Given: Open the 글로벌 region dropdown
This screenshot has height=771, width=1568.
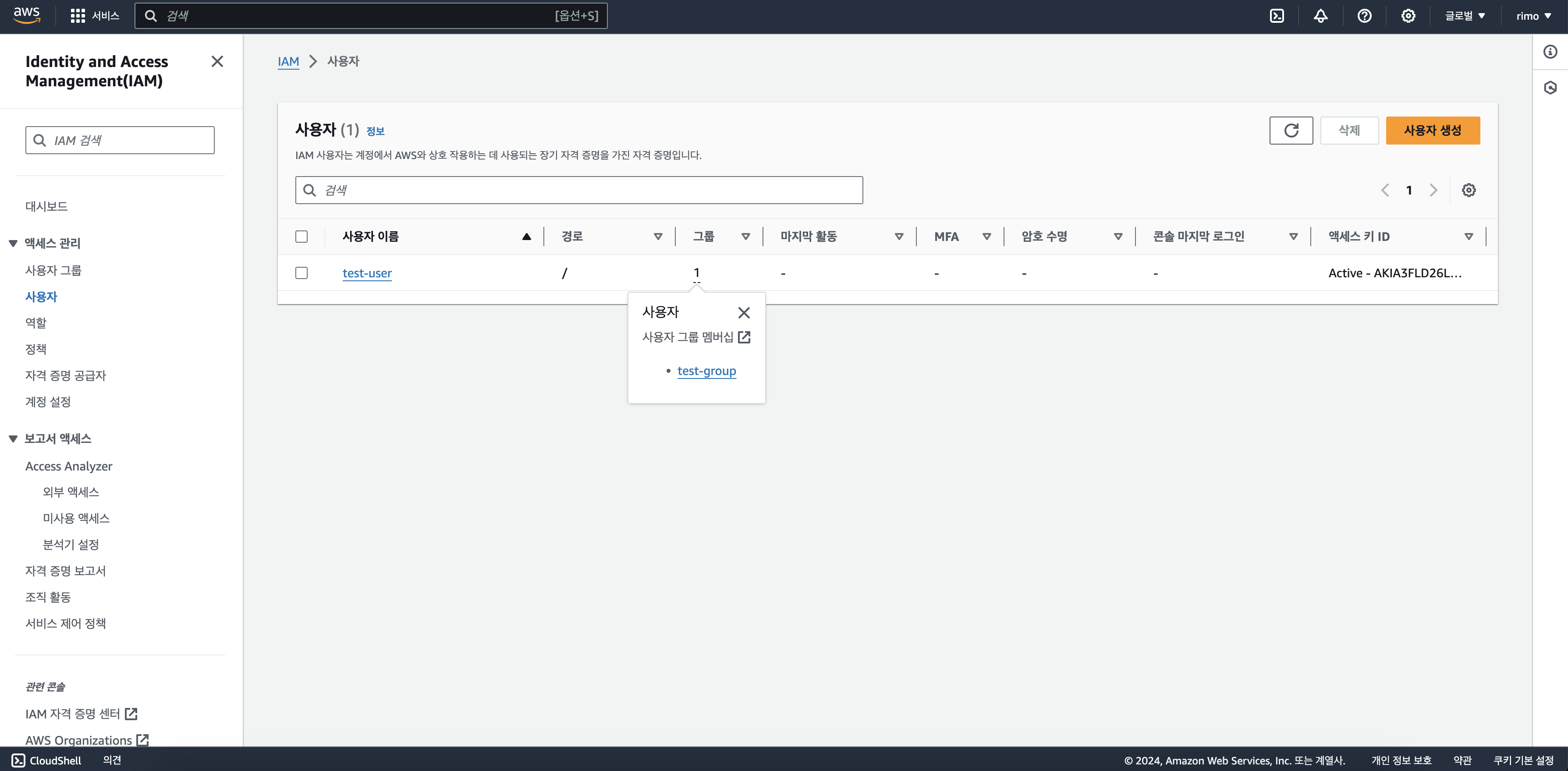Looking at the screenshot, I should [x=1465, y=16].
